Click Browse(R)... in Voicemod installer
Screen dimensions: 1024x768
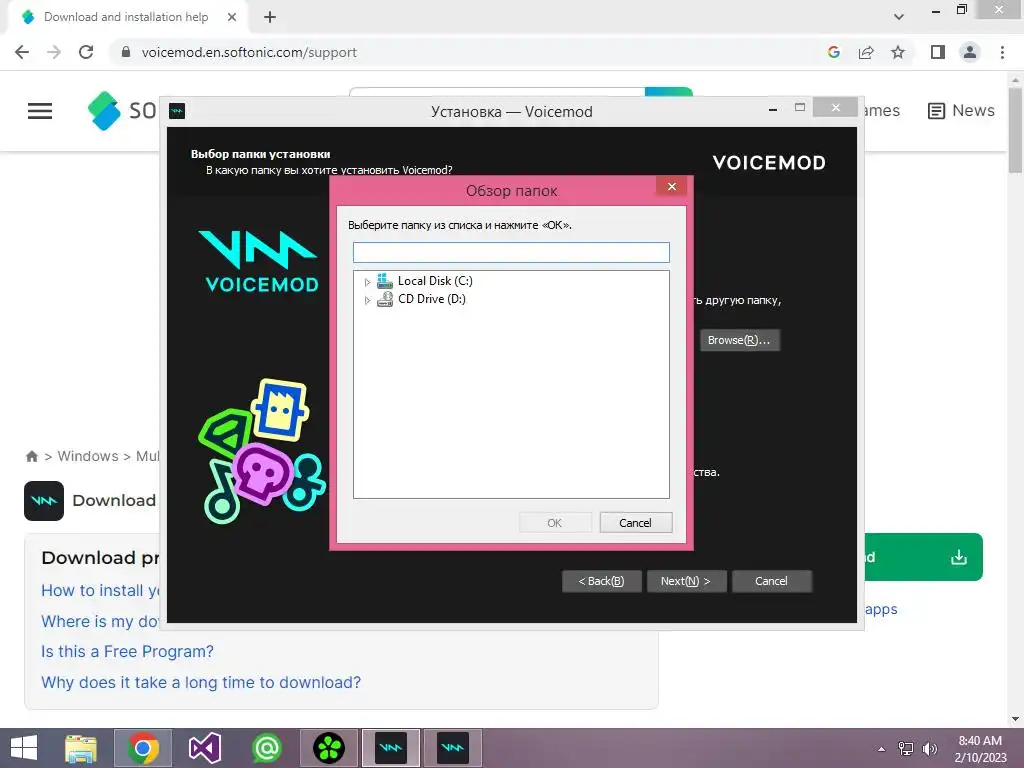click(x=739, y=340)
